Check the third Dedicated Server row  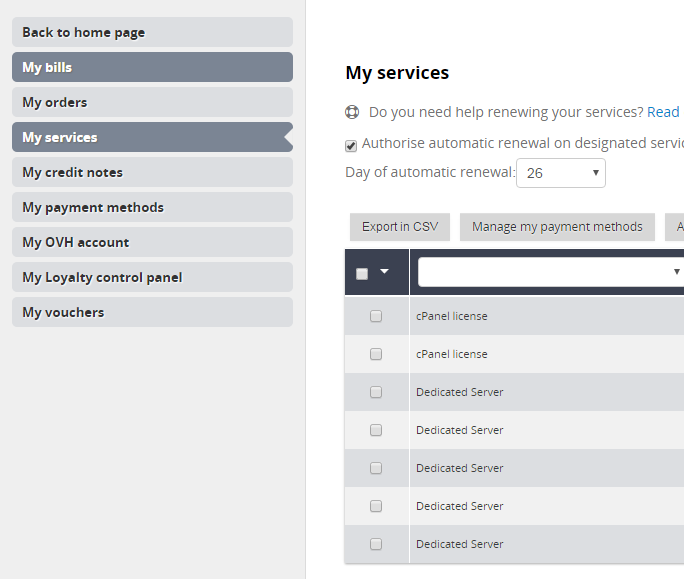coord(376,468)
